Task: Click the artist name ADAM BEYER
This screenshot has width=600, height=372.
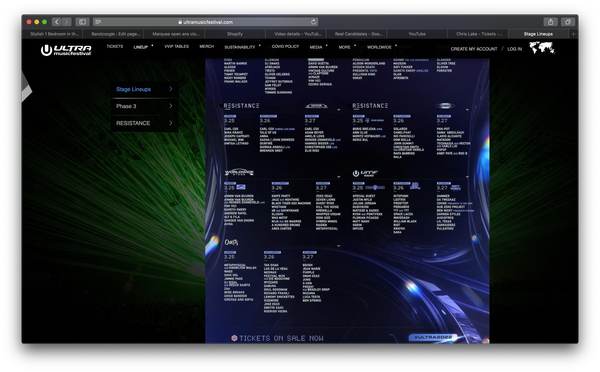Action: coord(314,132)
